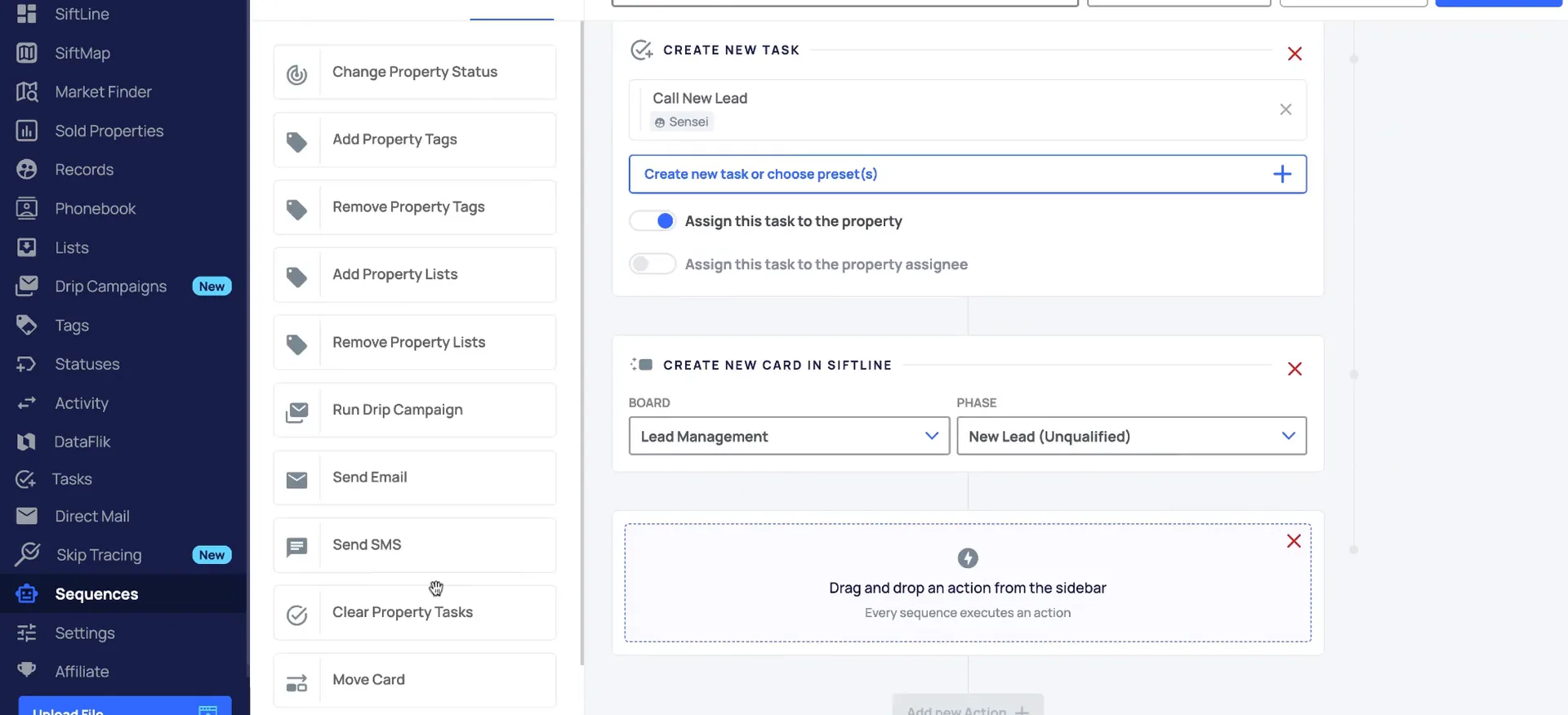1568x715 pixels.
Task: Click the Phonebook contact icon
Action: click(27, 208)
